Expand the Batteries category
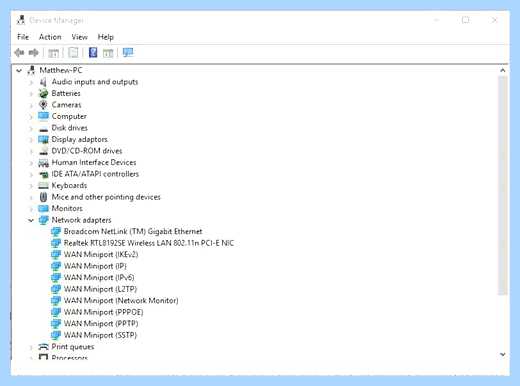This screenshot has width=520, height=386. pos(31,94)
